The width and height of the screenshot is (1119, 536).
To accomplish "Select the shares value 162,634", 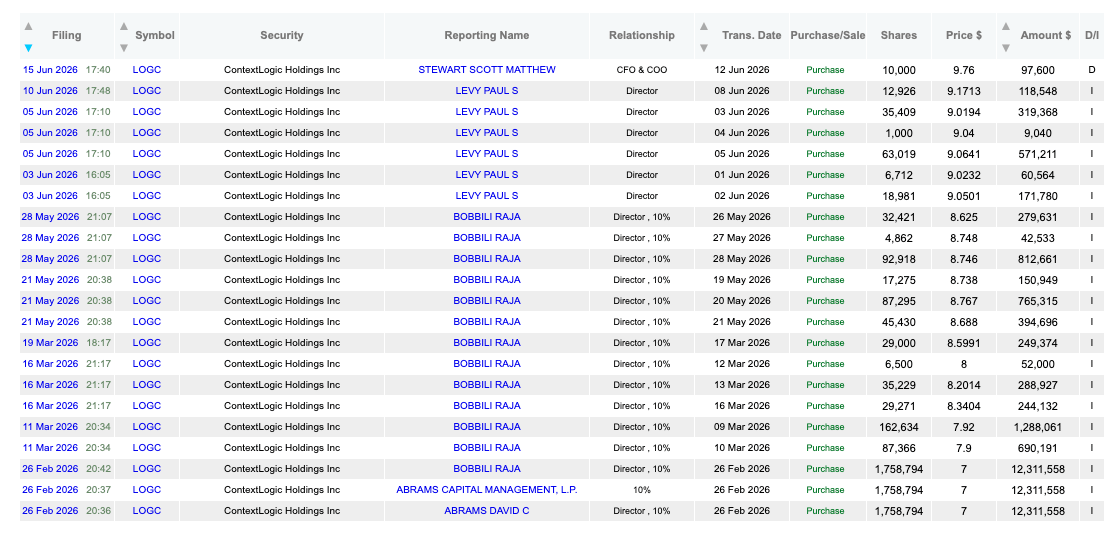I will [x=898, y=427].
